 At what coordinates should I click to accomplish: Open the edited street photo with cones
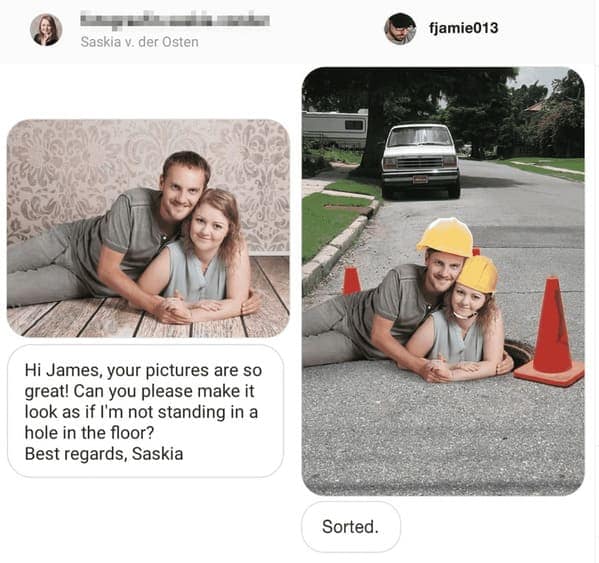click(x=443, y=281)
